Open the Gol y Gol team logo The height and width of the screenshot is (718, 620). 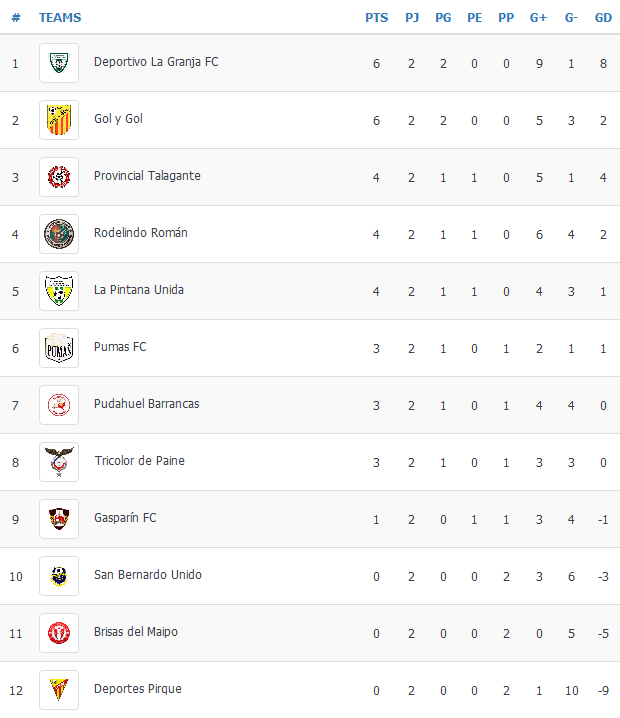59,120
